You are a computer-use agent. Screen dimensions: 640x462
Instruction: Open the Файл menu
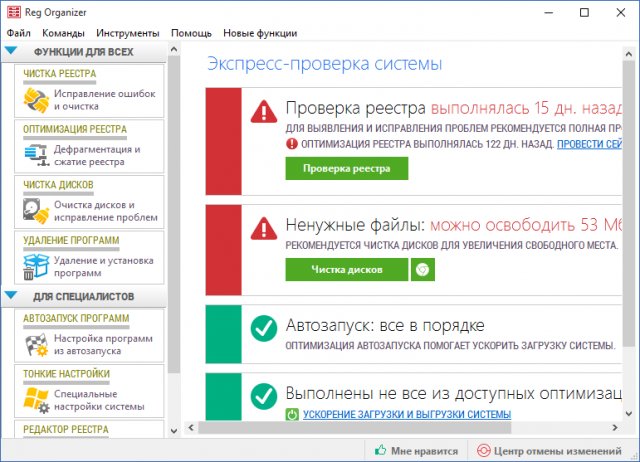tap(18, 33)
